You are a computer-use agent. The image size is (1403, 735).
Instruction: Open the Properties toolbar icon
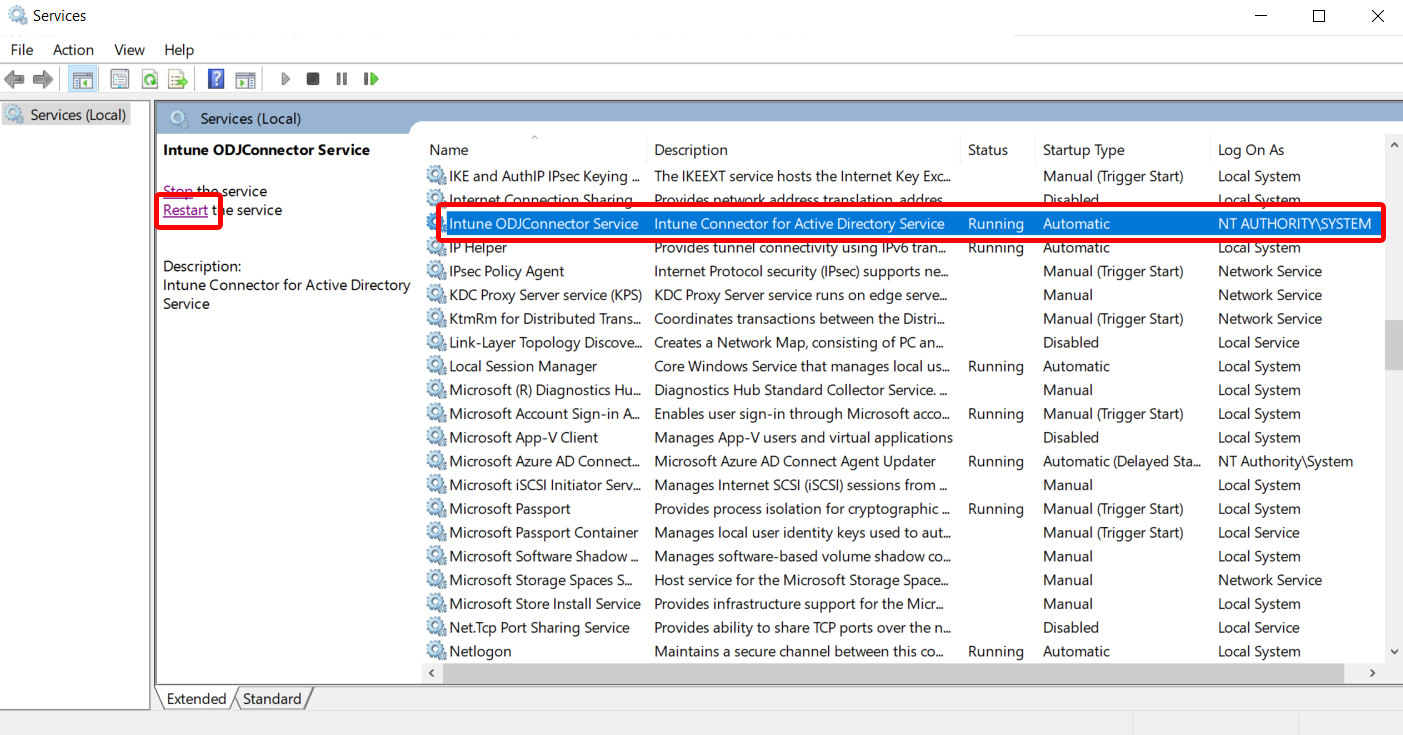pos(120,79)
